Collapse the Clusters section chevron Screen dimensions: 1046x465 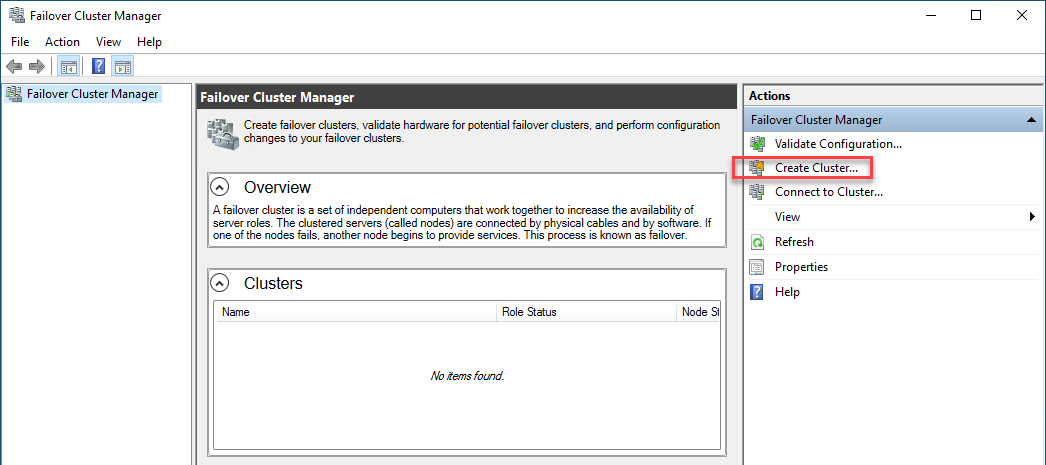tap(220, 283)
